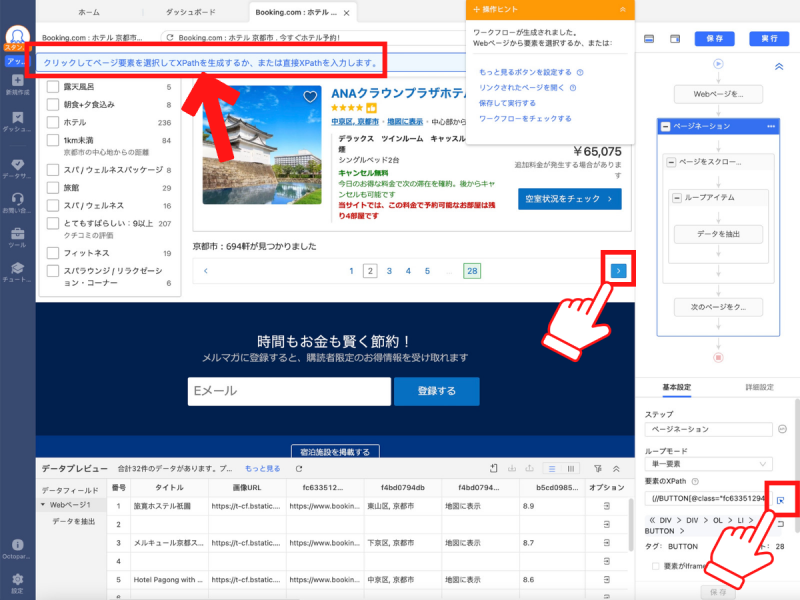Save the ANA hotel with heart icon
800x600 pixels.
pos(310,96)
